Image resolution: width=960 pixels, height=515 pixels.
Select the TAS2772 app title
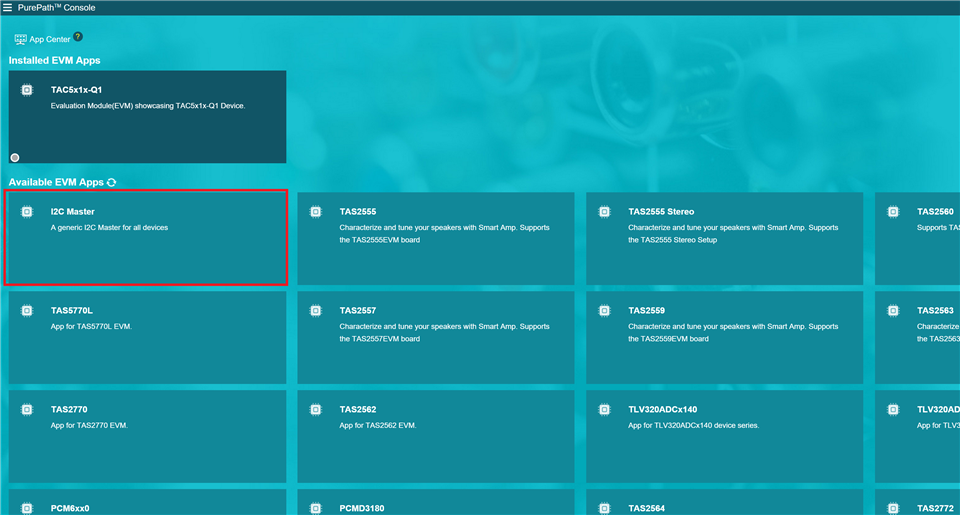click(x=936, y=508)
